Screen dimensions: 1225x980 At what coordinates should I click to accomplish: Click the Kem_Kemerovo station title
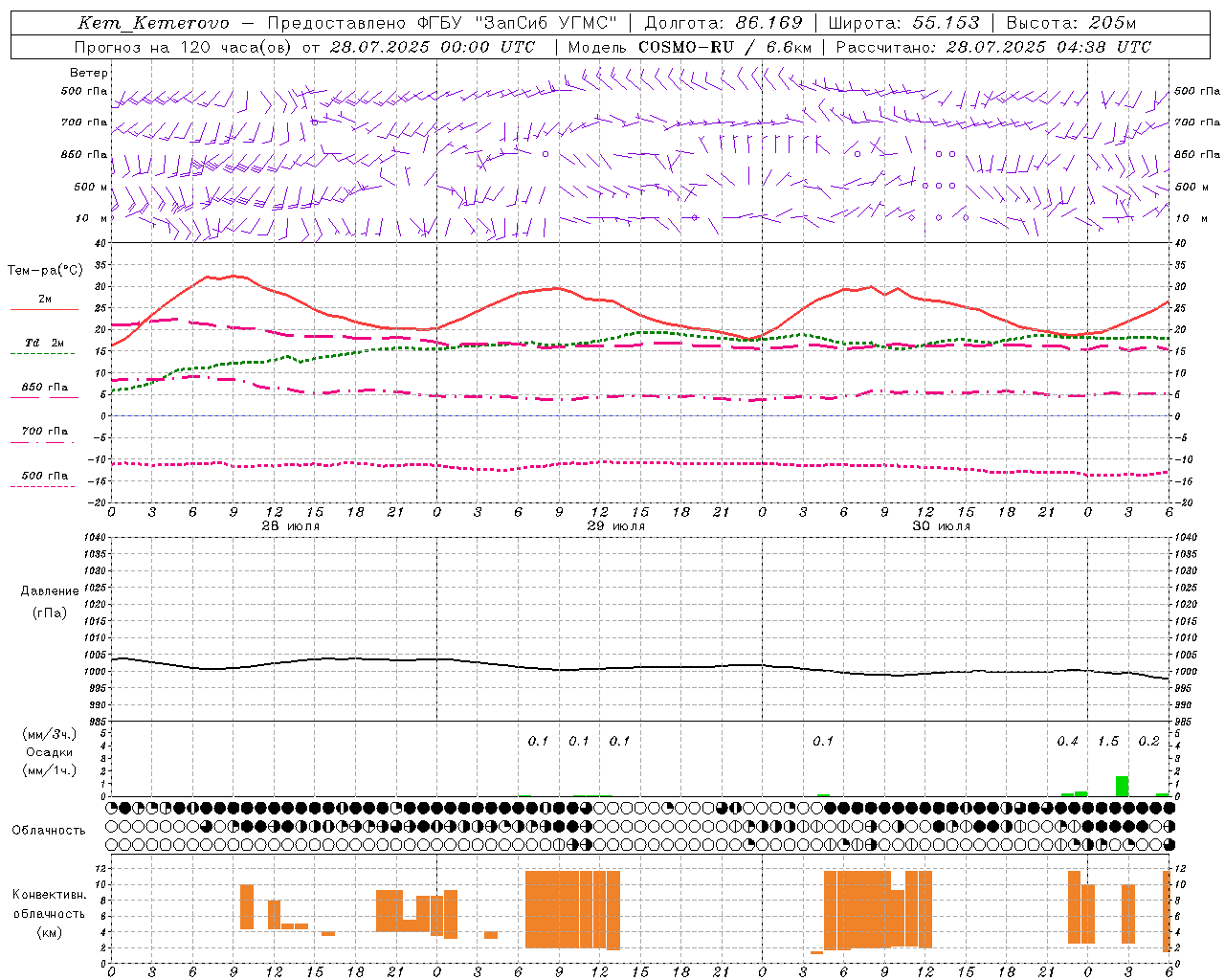[x=153, y=23]
